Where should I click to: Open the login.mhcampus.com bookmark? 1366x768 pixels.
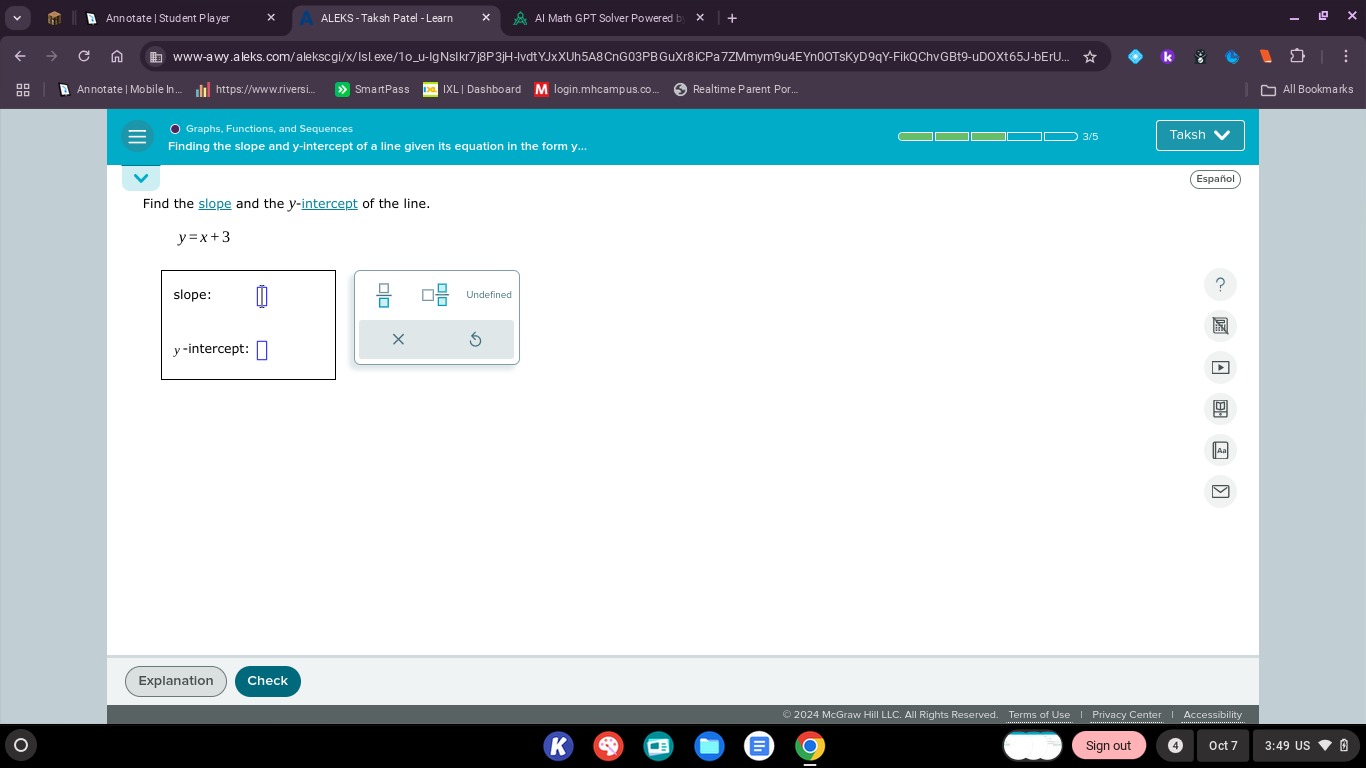(x=597, y=89)
